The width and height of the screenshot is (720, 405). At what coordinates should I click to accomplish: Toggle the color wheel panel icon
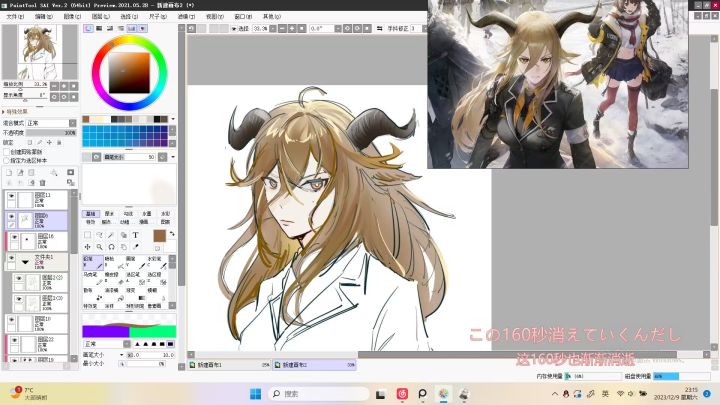pyautogui.click(x=88, y=28)
